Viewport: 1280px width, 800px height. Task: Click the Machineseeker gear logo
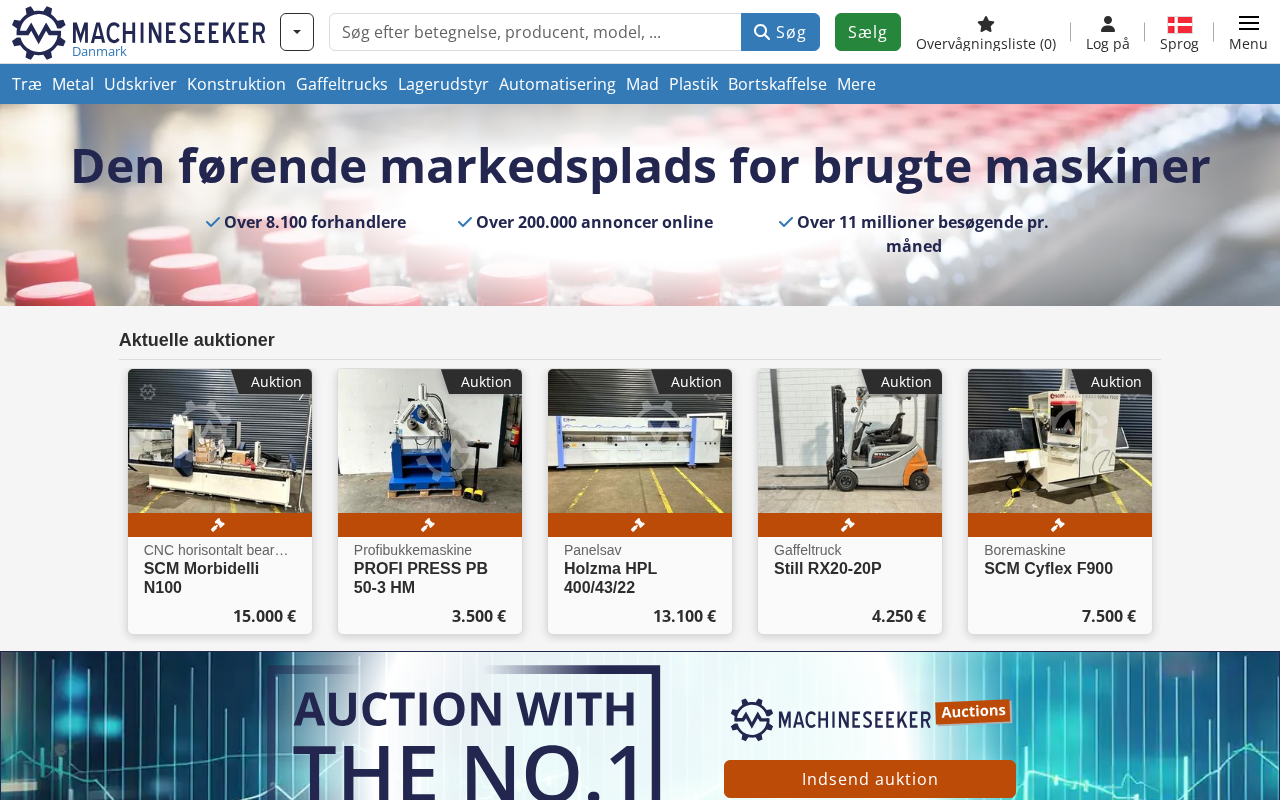coord(38,32)
